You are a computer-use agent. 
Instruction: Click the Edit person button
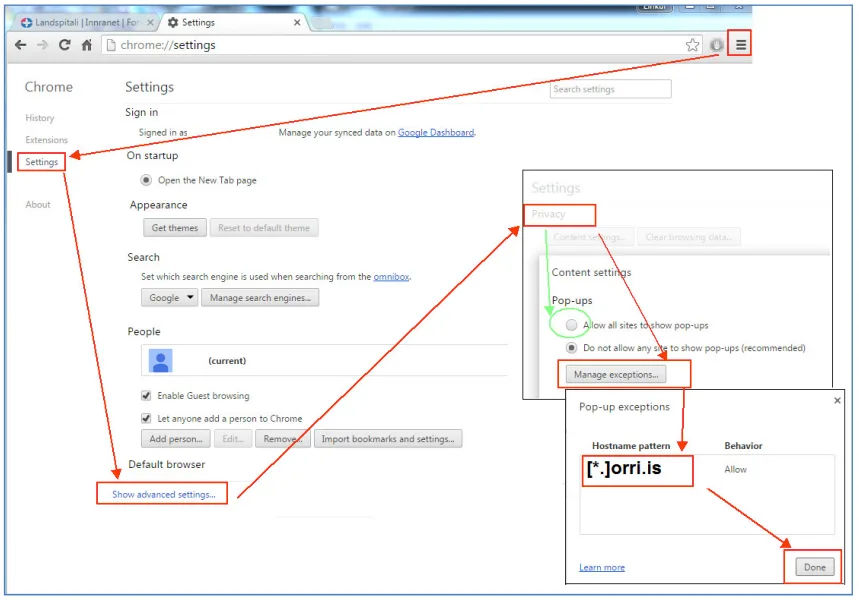tap(233, 439)
